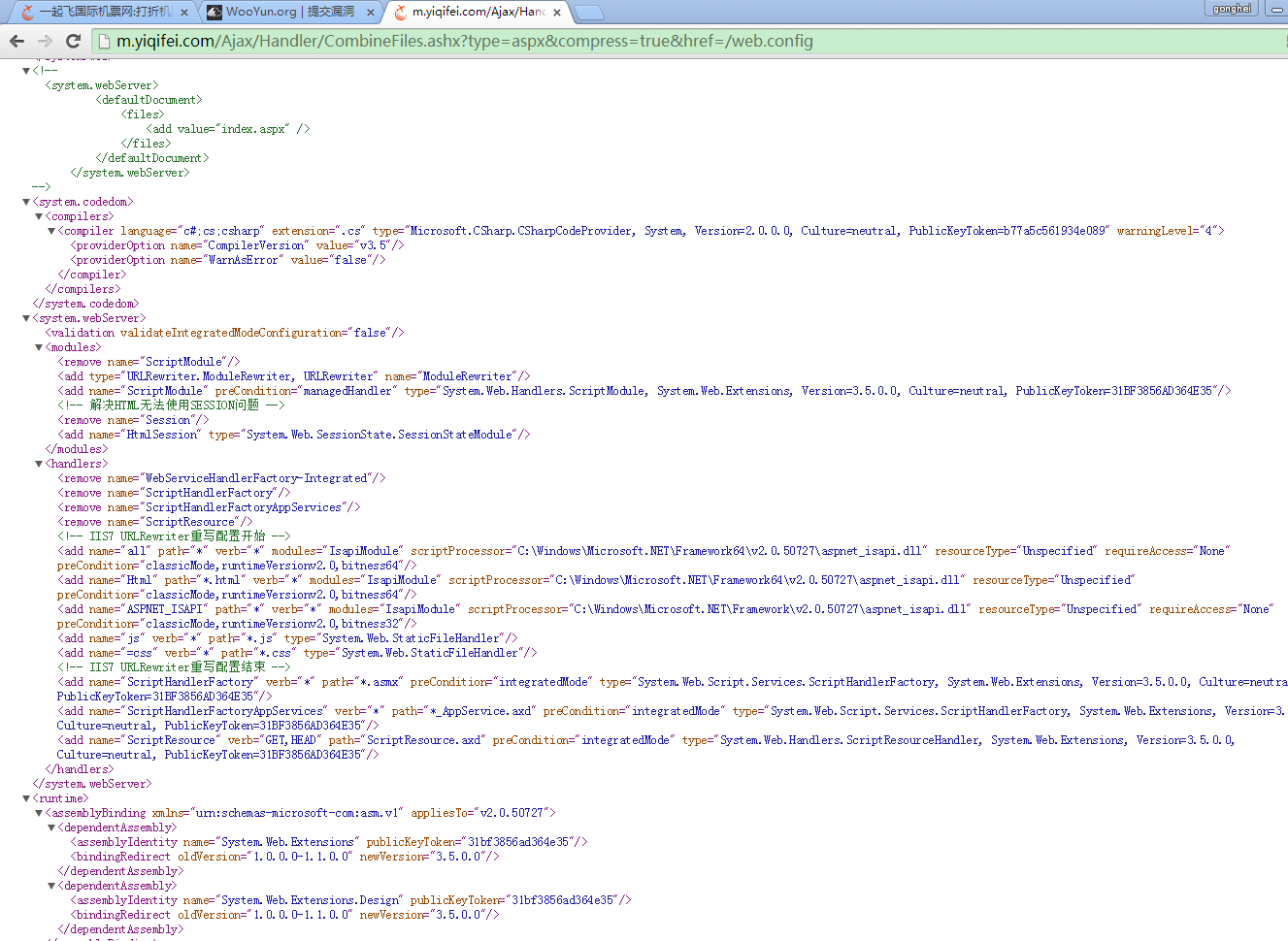The height and width of the screenshot is (941, 1288).
Task: Click the URLRewriter.ModuleRewriter add line
Action: point(294,376)
